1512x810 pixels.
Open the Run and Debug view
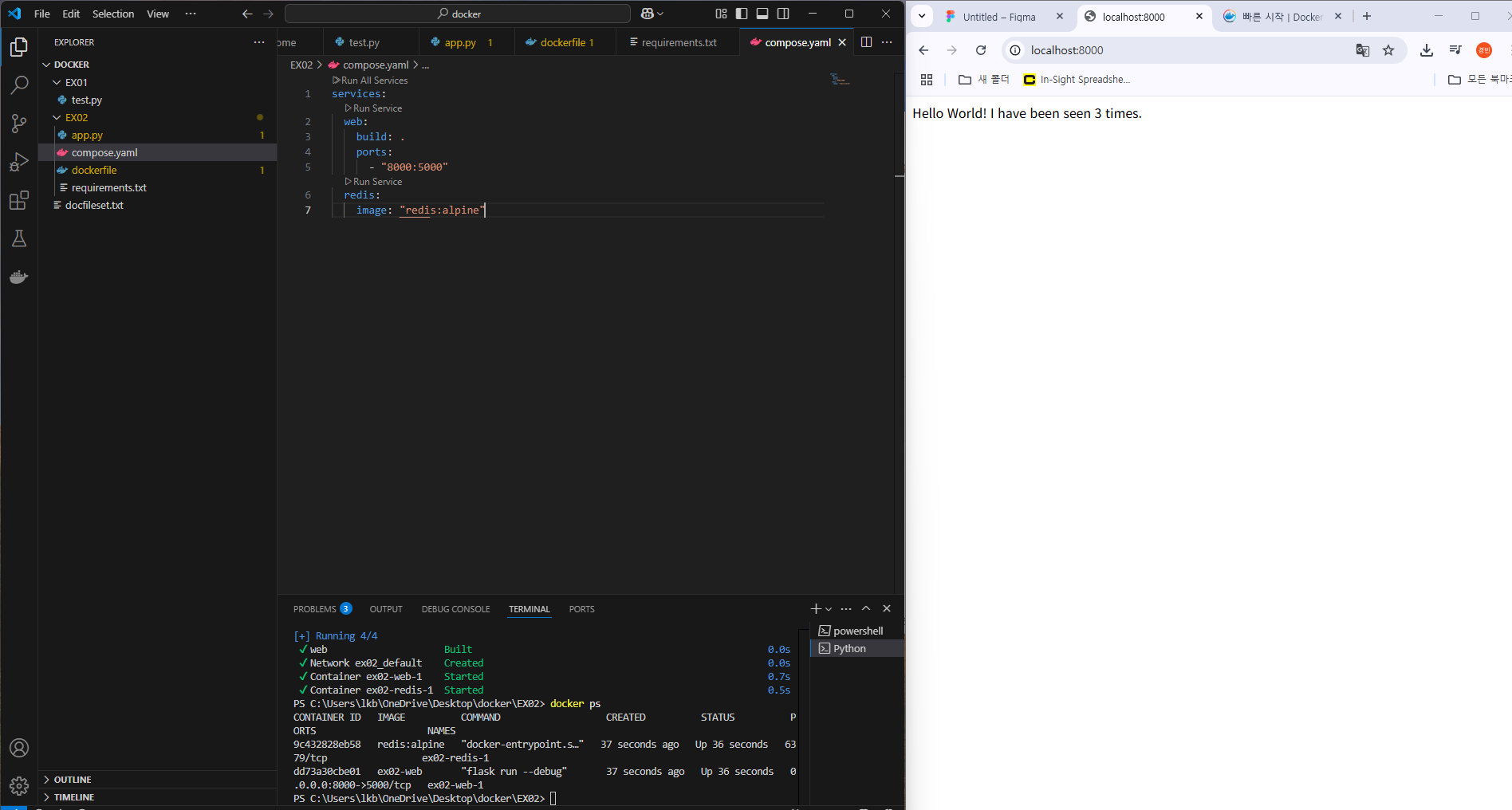[19, 162]
